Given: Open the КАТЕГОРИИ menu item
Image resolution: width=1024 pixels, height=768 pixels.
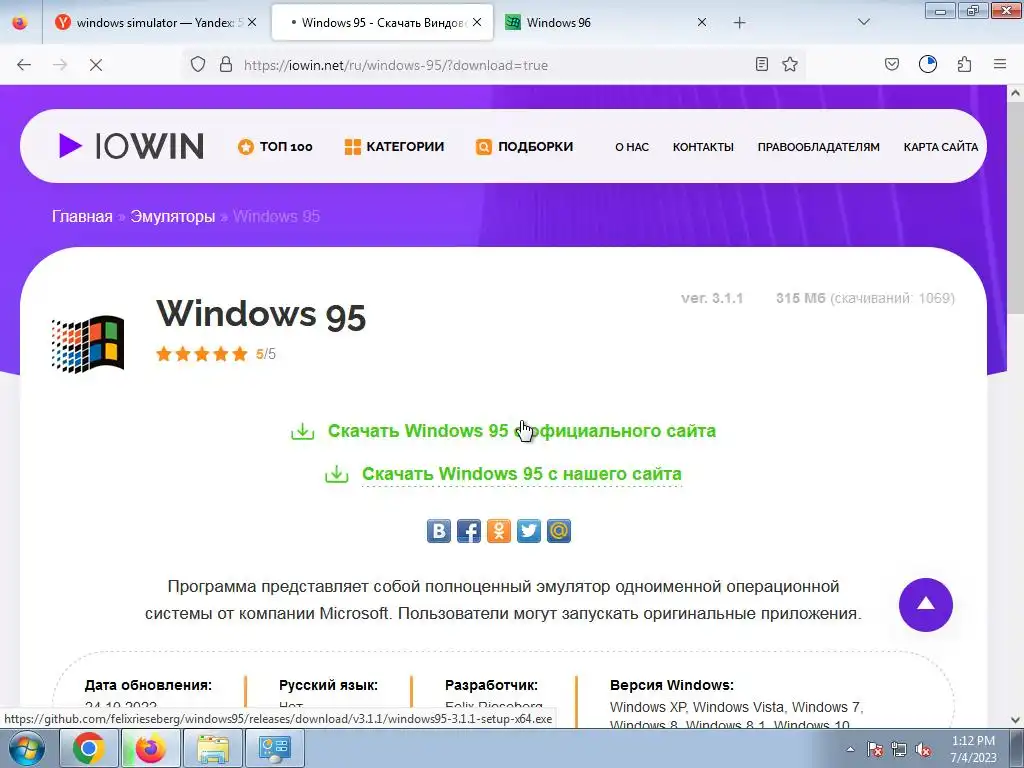Looking at the screenshot, I should click(394, 147).
